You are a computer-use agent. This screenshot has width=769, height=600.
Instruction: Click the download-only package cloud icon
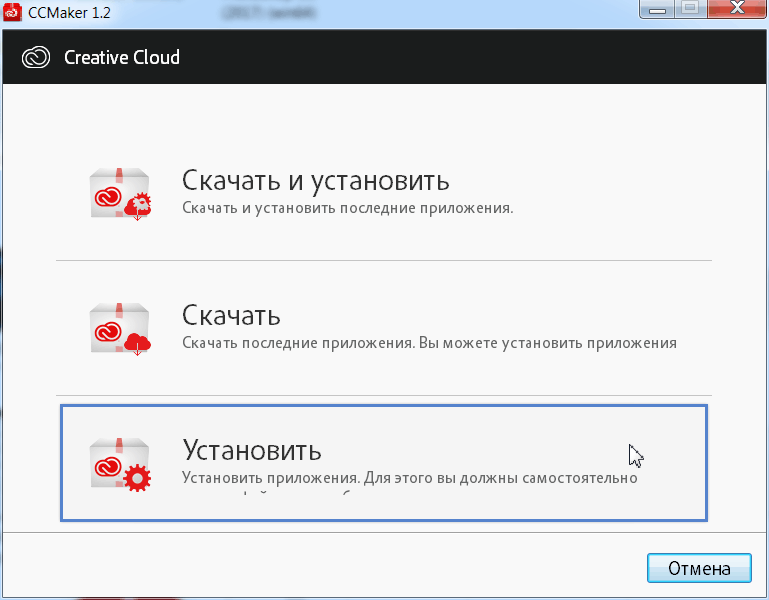[x=121, y=329]
